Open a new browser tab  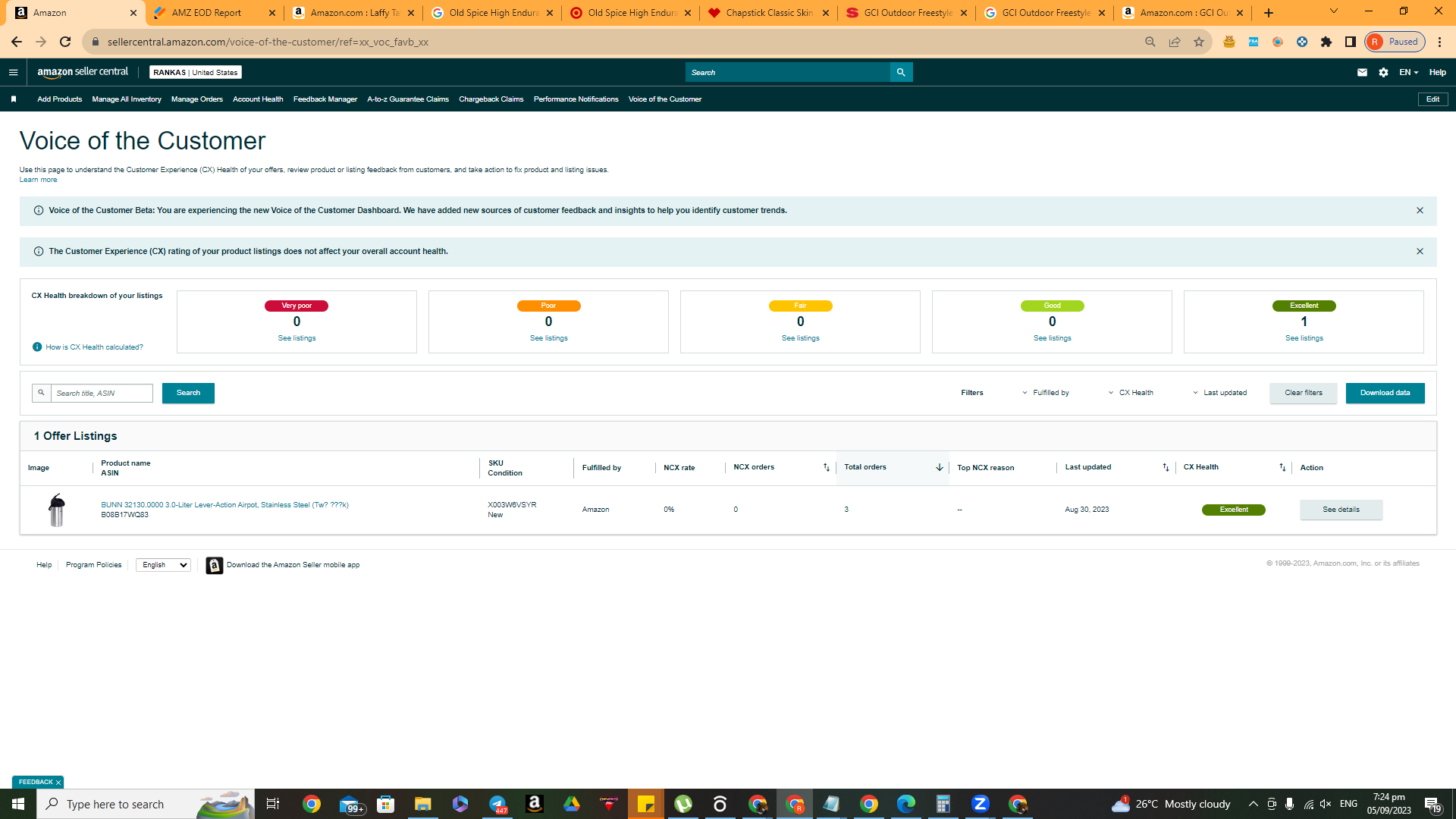[1269, 13]
